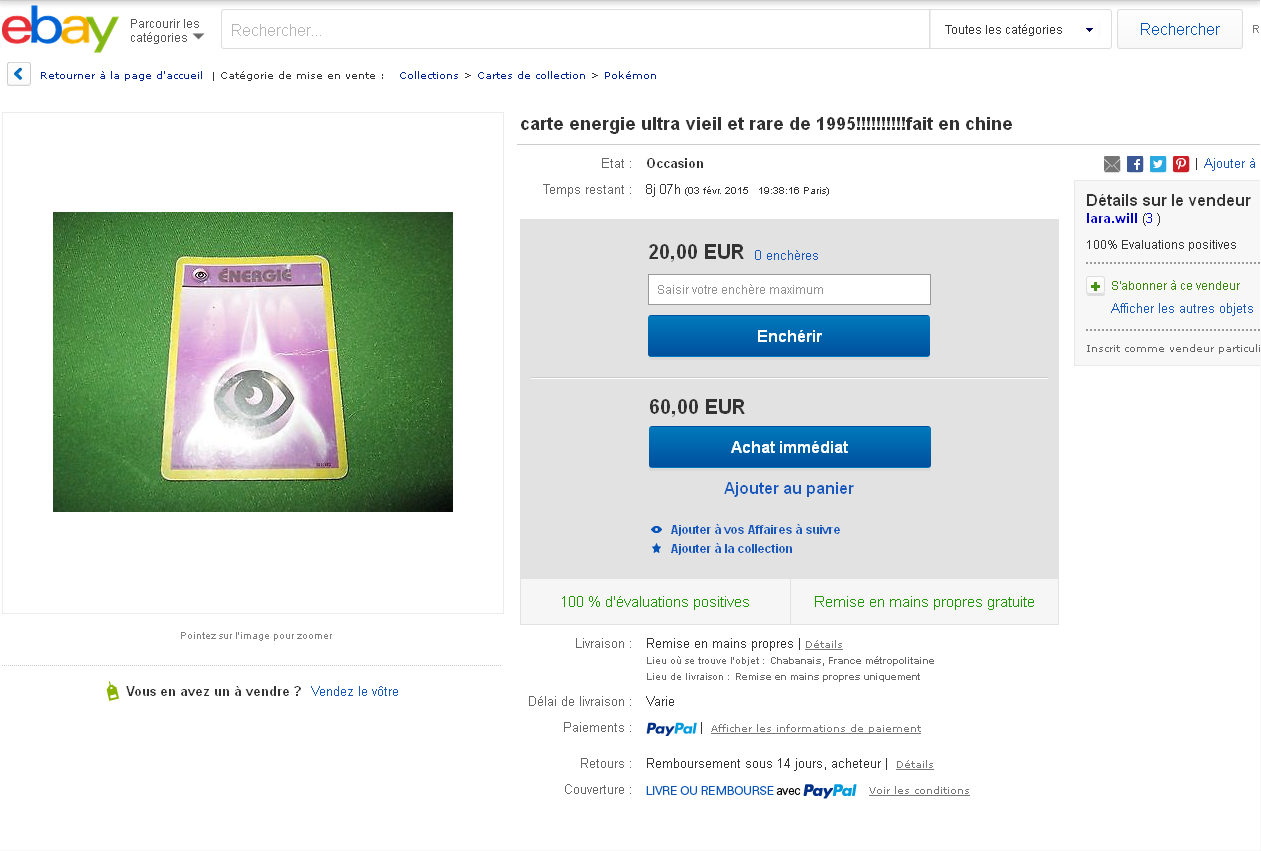Click the eye icon to watch item

(657, 530)
